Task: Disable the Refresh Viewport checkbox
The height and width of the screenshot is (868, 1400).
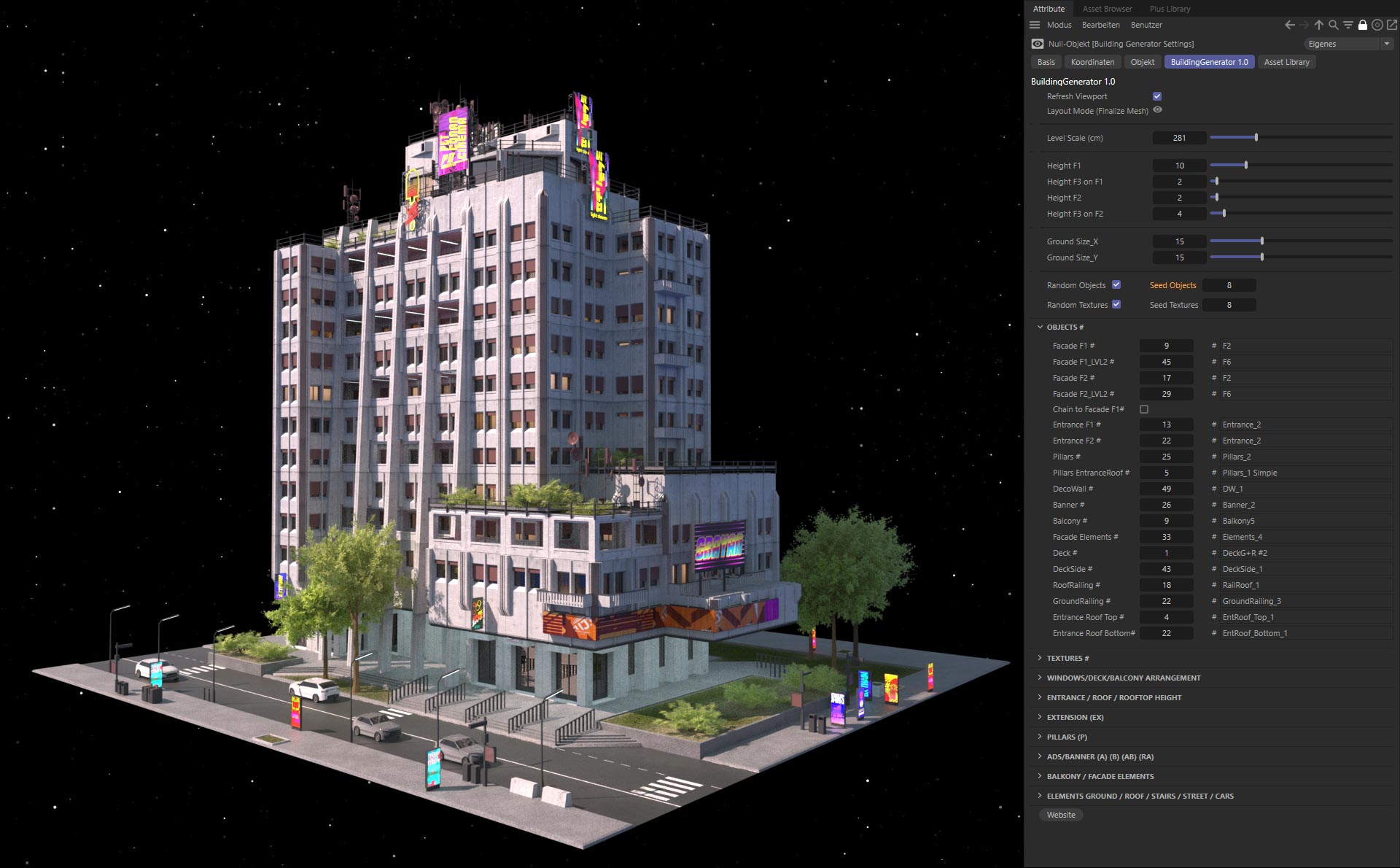Action: click(x=1157, y=96)
